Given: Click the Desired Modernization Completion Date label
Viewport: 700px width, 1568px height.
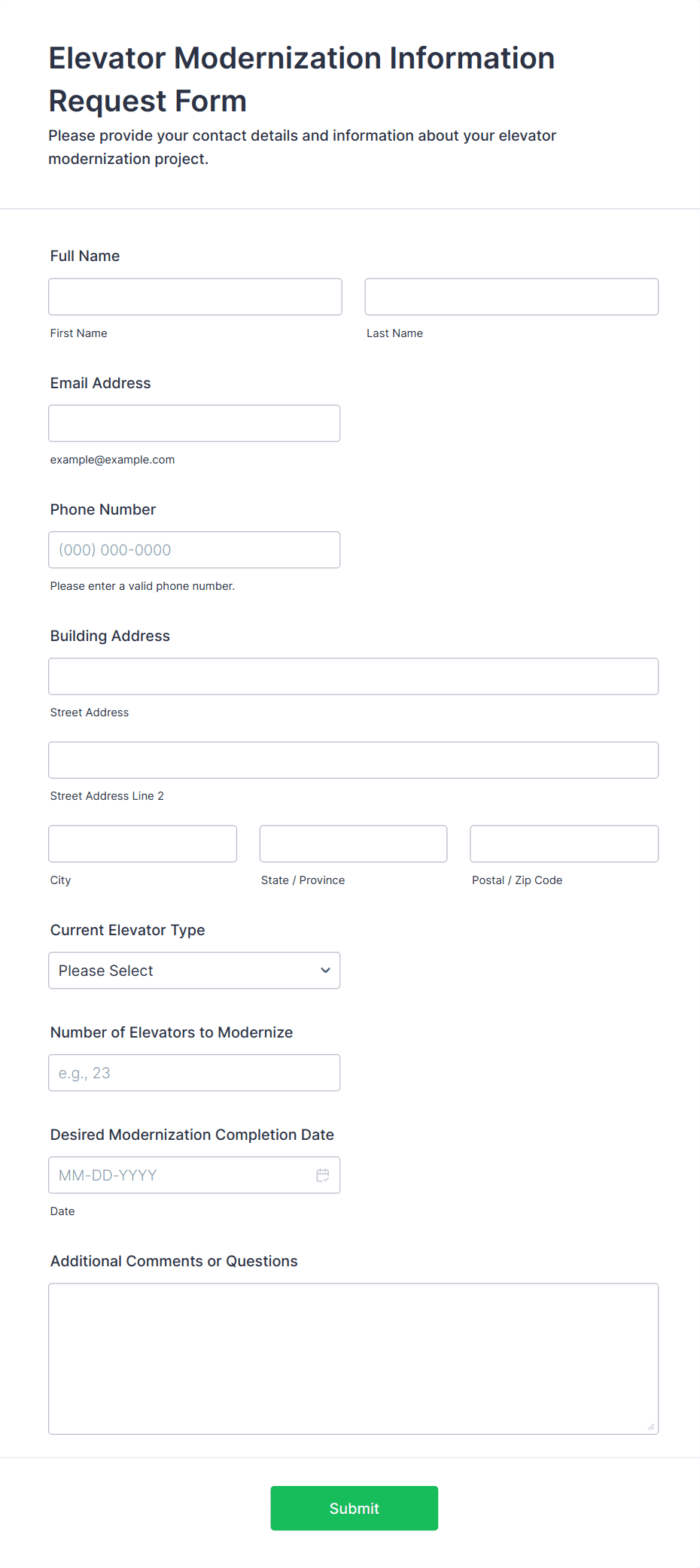Looking at the screenshot, I should [192, 1135].
